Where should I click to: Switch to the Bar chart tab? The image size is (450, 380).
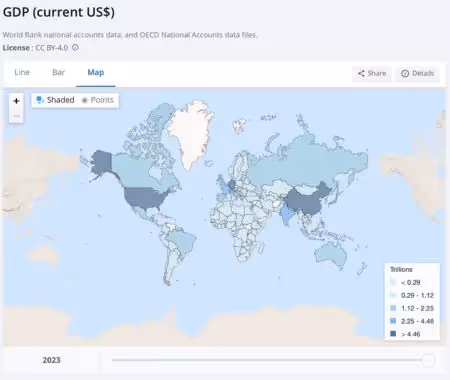click(58, 73)
